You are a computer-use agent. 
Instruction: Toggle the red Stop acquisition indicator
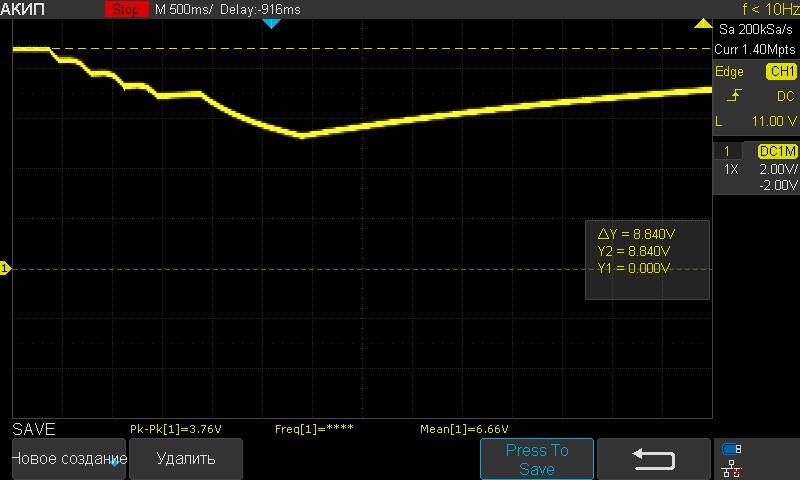[124, 9]
